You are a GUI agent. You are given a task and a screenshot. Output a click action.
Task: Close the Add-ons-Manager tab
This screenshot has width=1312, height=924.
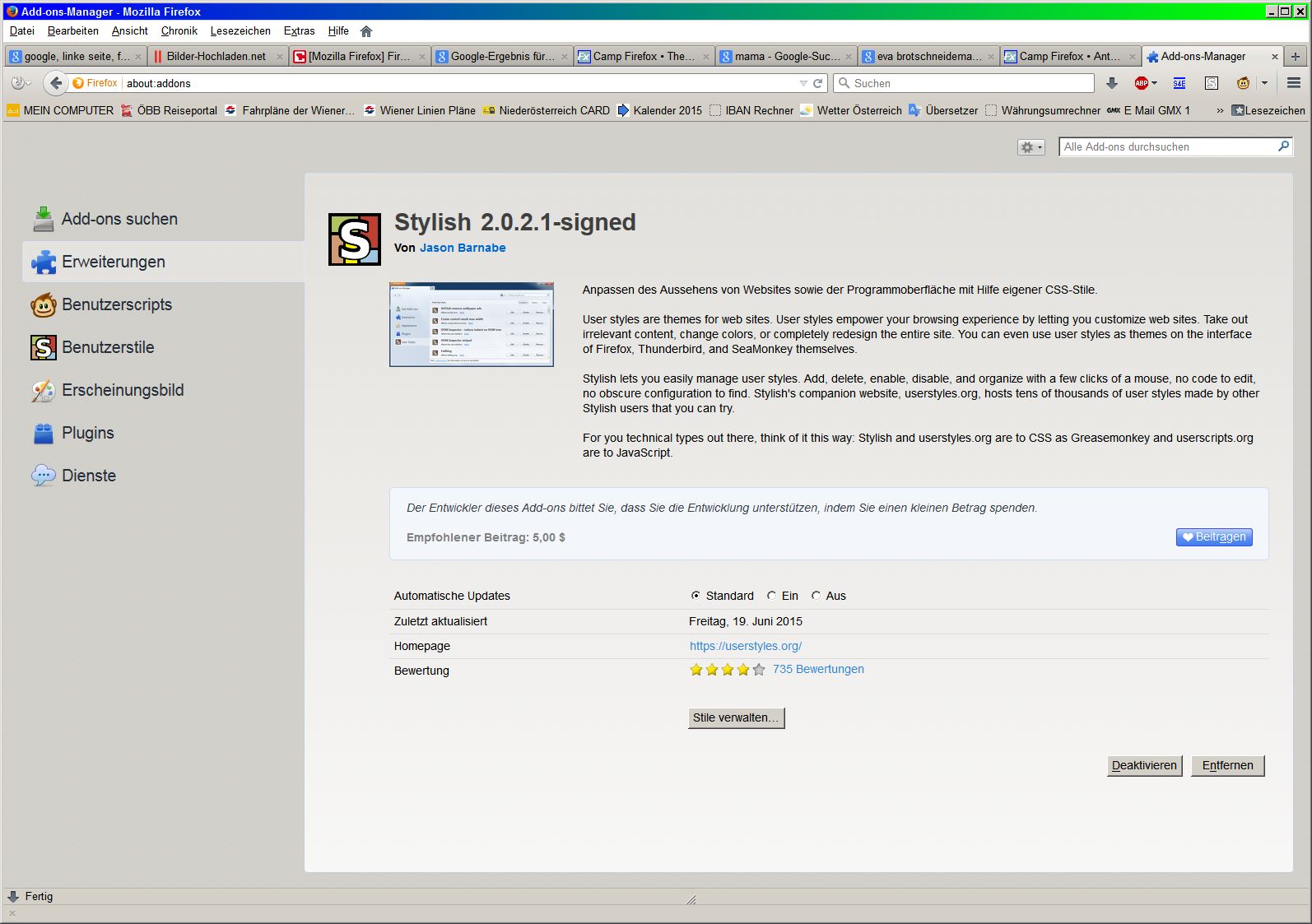pyautogui.click(x=1275, y=57)
